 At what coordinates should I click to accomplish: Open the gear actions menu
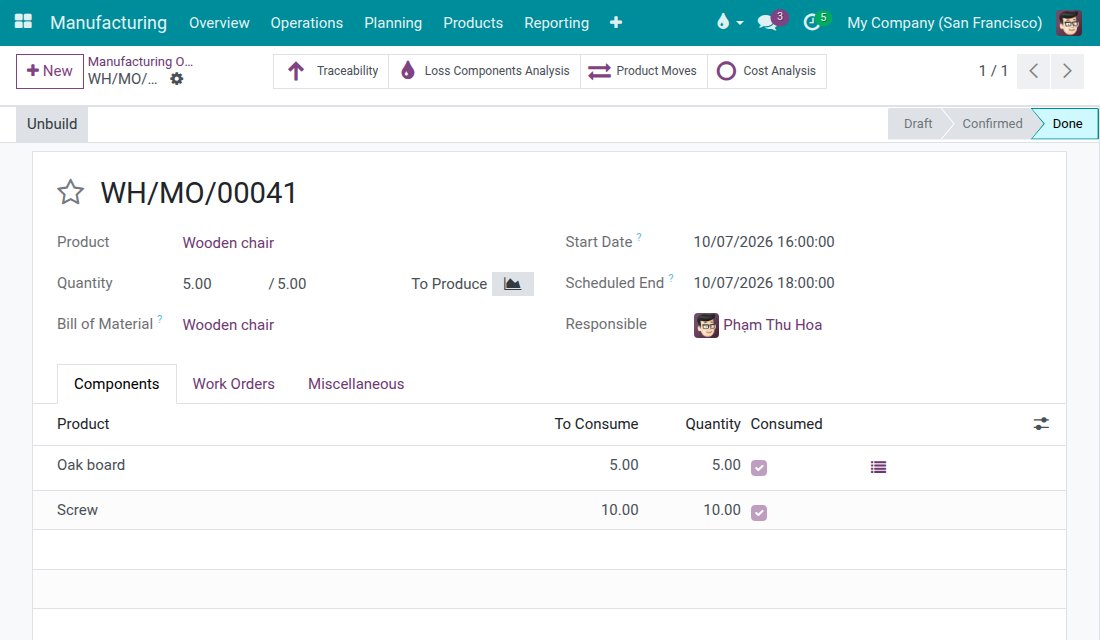(x=177, y=79)
